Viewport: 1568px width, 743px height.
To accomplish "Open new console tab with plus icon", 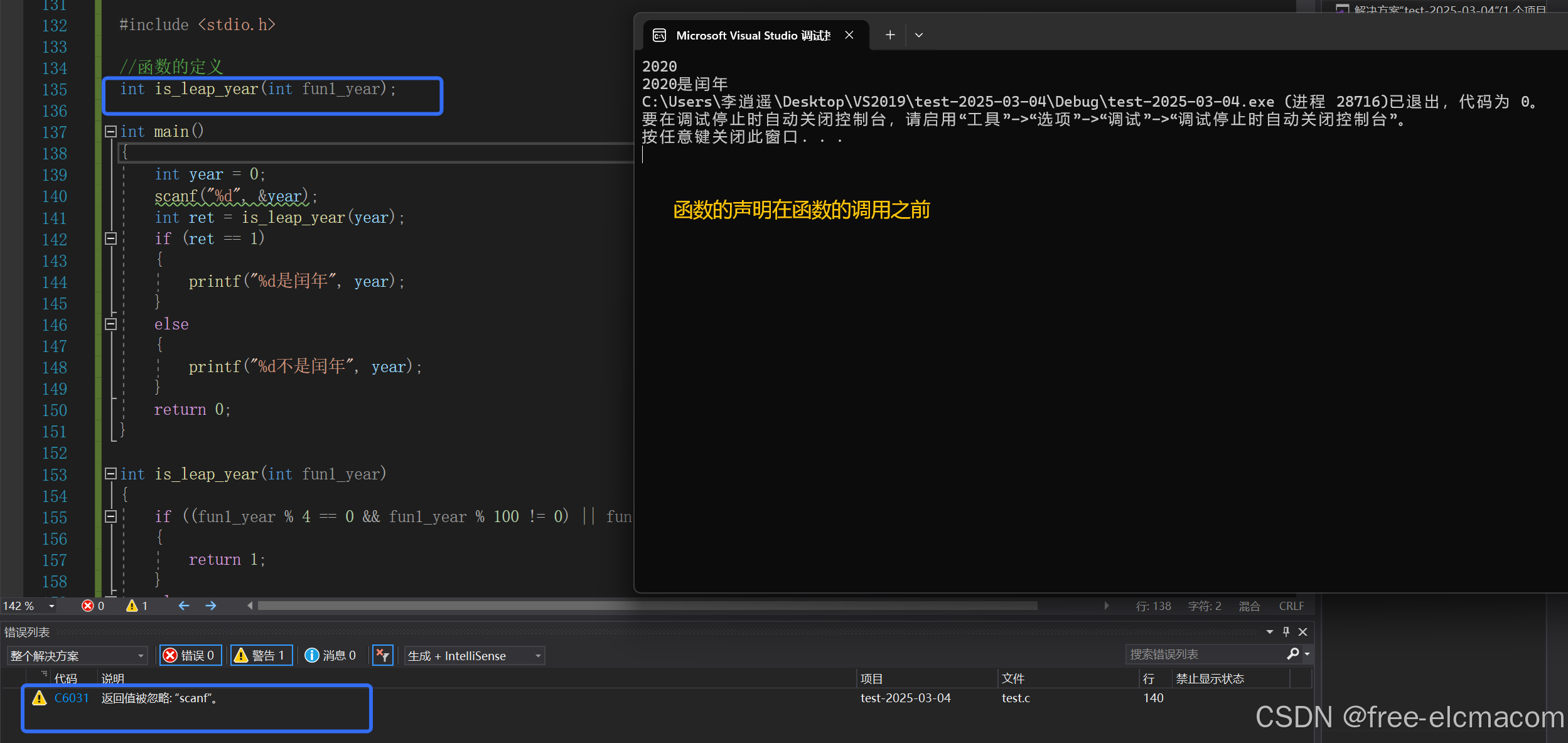I will 890,35.
